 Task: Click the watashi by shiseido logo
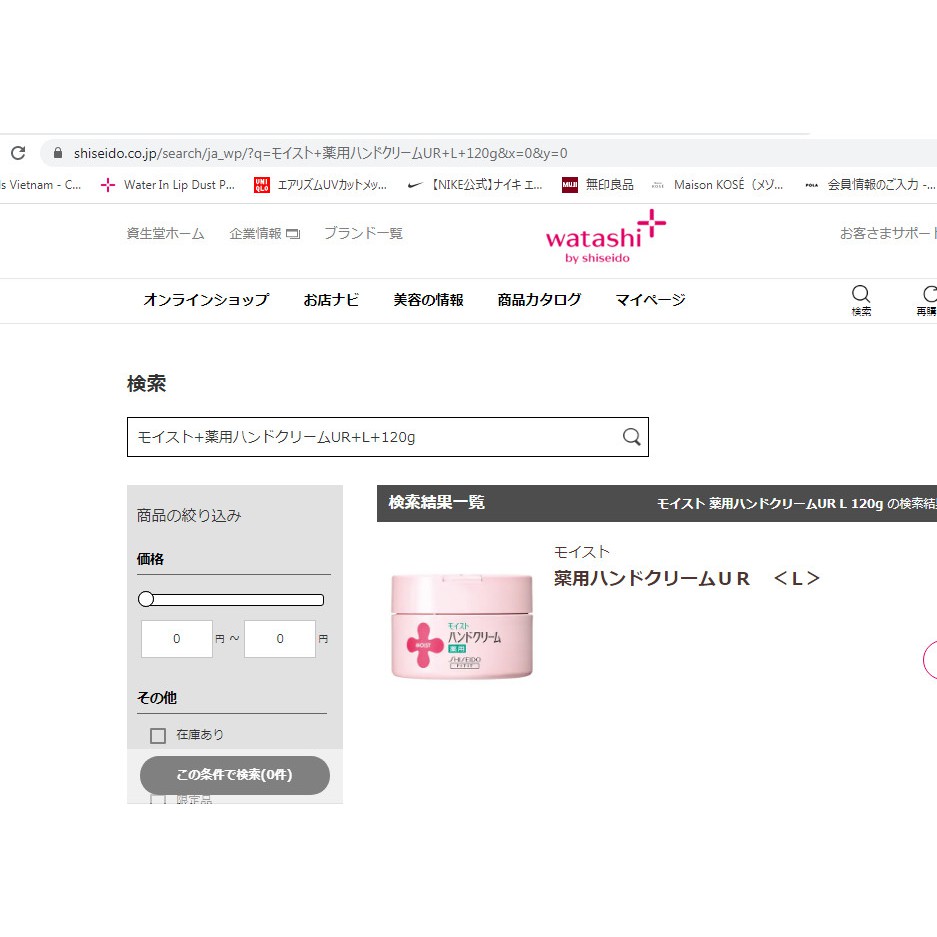[604, 237]
